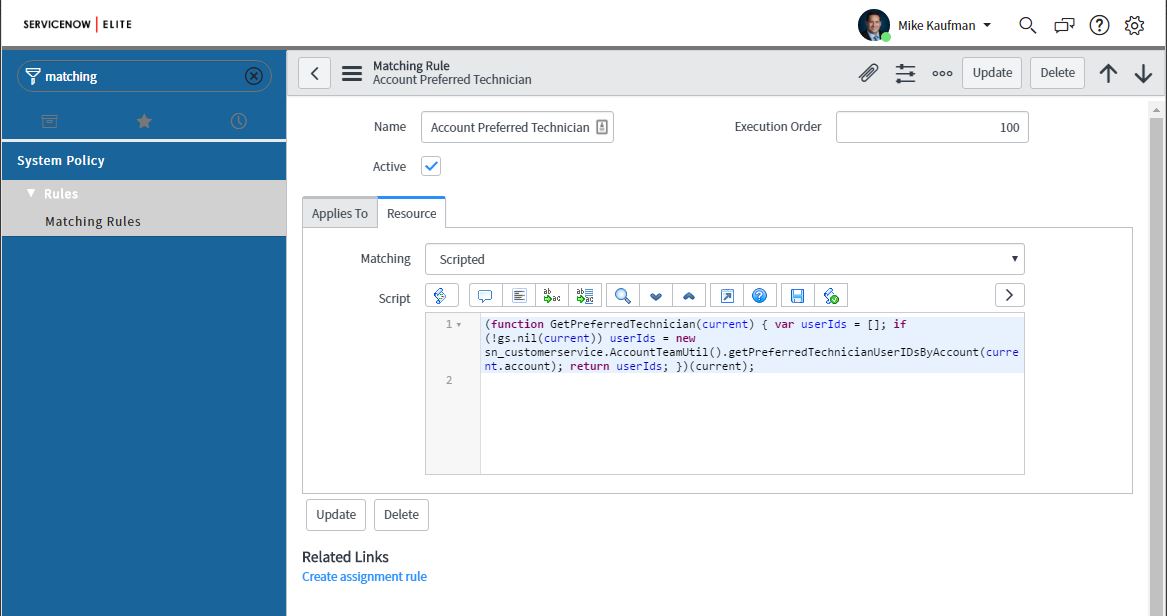Open script help documentation icon
The height and width of the screenshot is (616, 1167).
[759, 294]
